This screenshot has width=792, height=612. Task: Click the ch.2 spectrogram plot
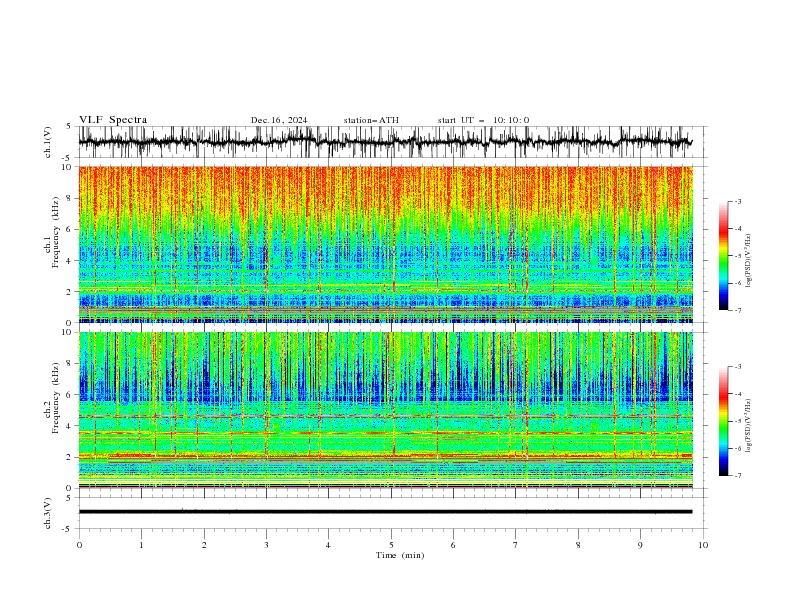pos(386,410)
